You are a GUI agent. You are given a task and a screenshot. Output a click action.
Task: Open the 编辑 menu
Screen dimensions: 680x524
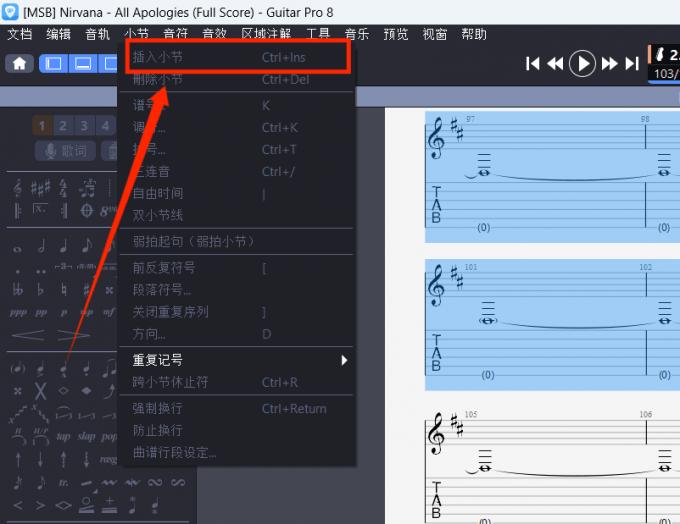[x=59, y=34]
